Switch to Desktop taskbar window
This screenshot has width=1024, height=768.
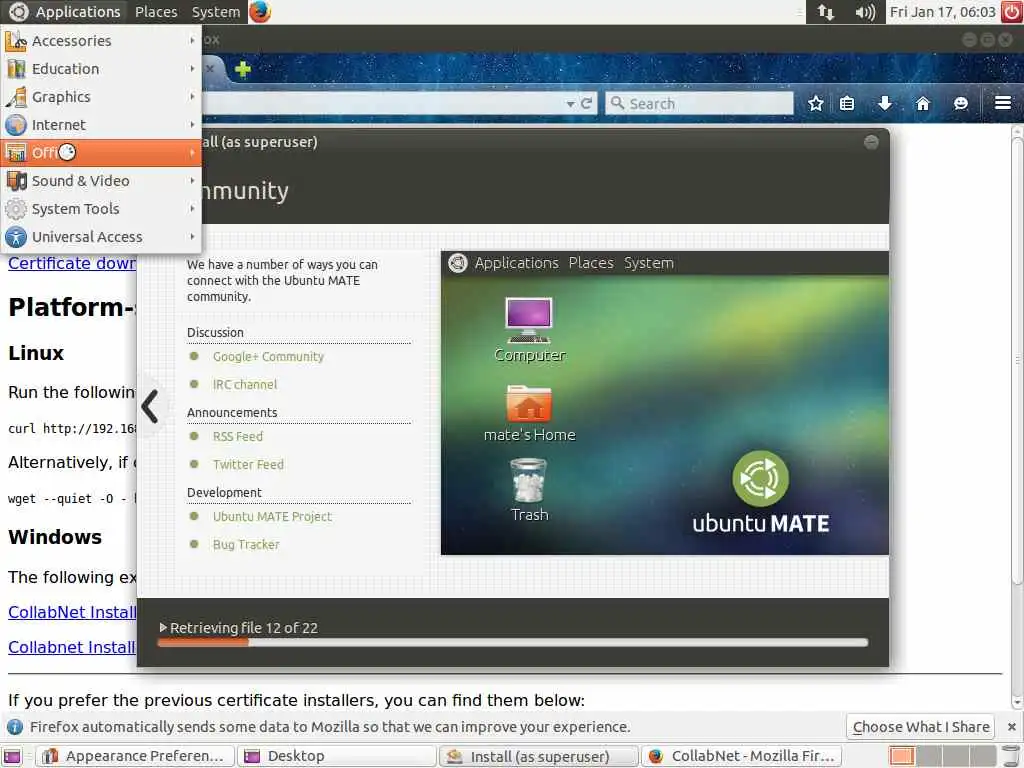(336, 756)
